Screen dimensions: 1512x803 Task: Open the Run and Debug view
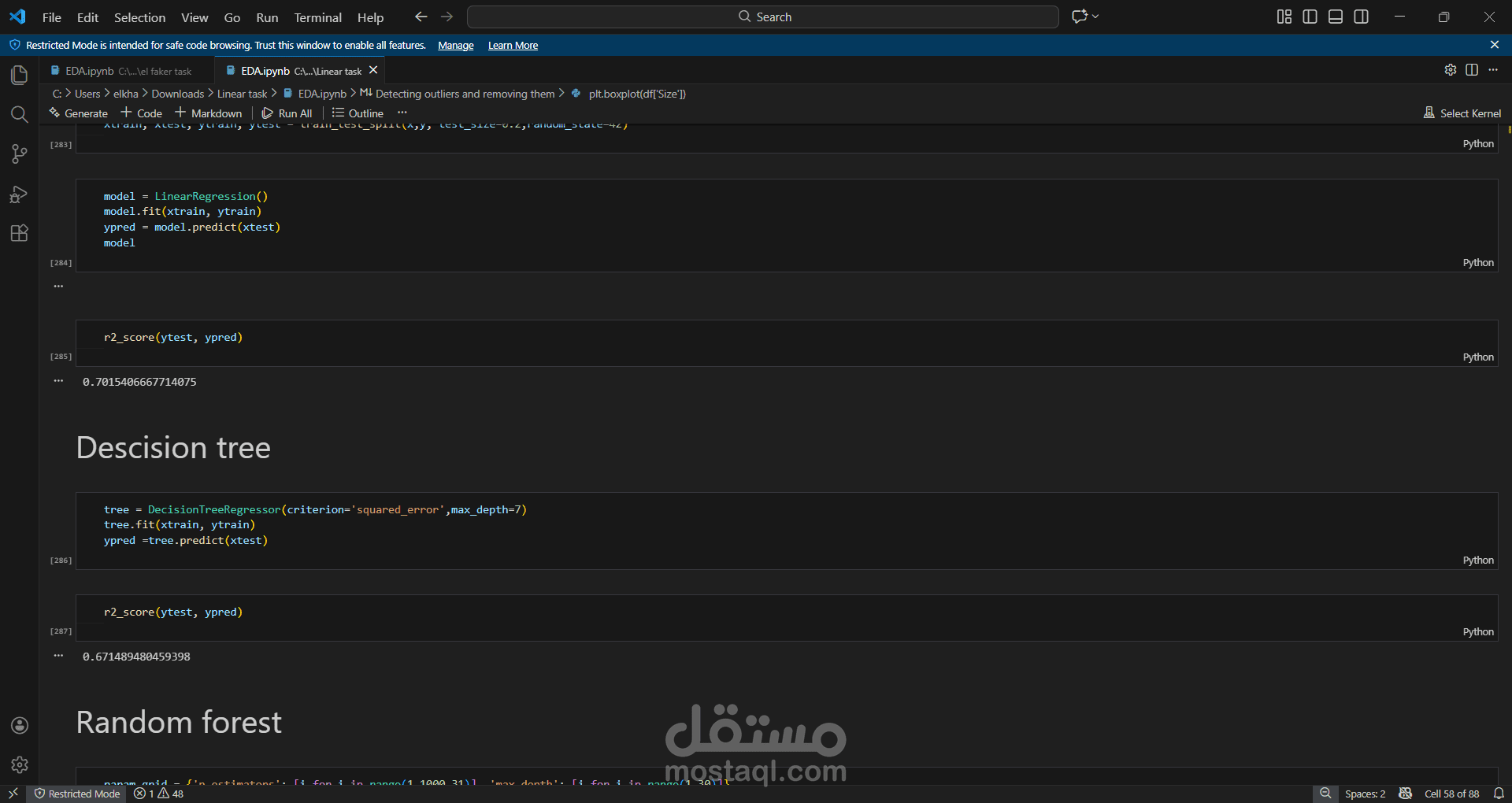tap(20, 194)
